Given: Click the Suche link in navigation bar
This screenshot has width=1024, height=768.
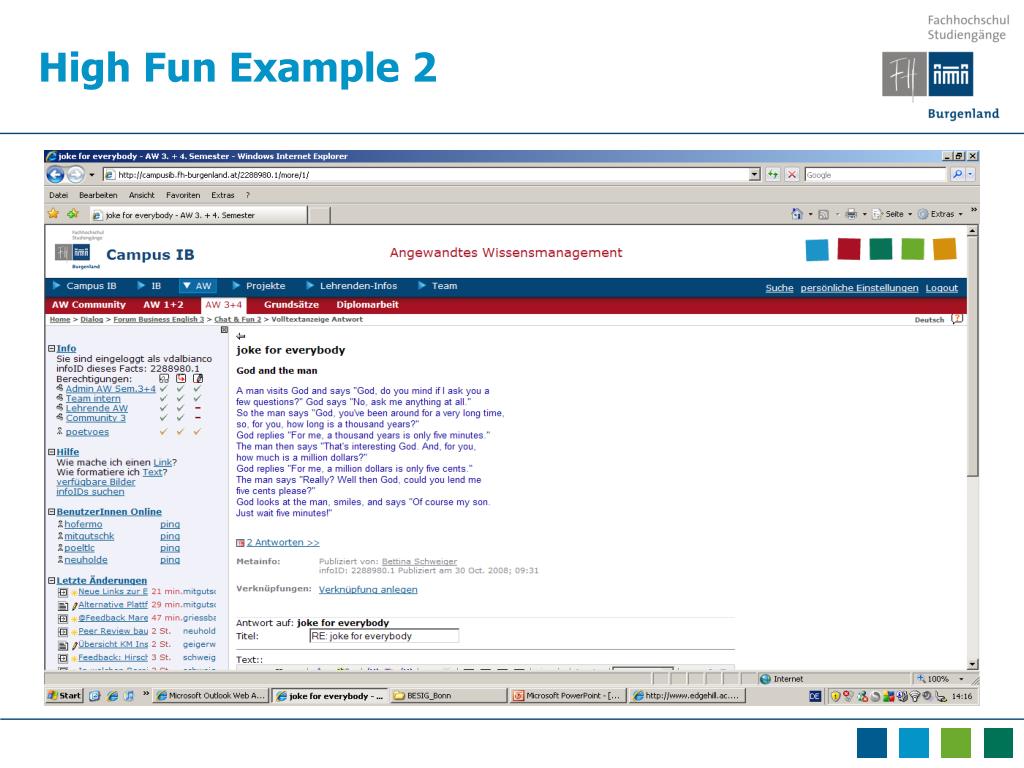Looking at the screenshot, I should [x=779, y=288].
